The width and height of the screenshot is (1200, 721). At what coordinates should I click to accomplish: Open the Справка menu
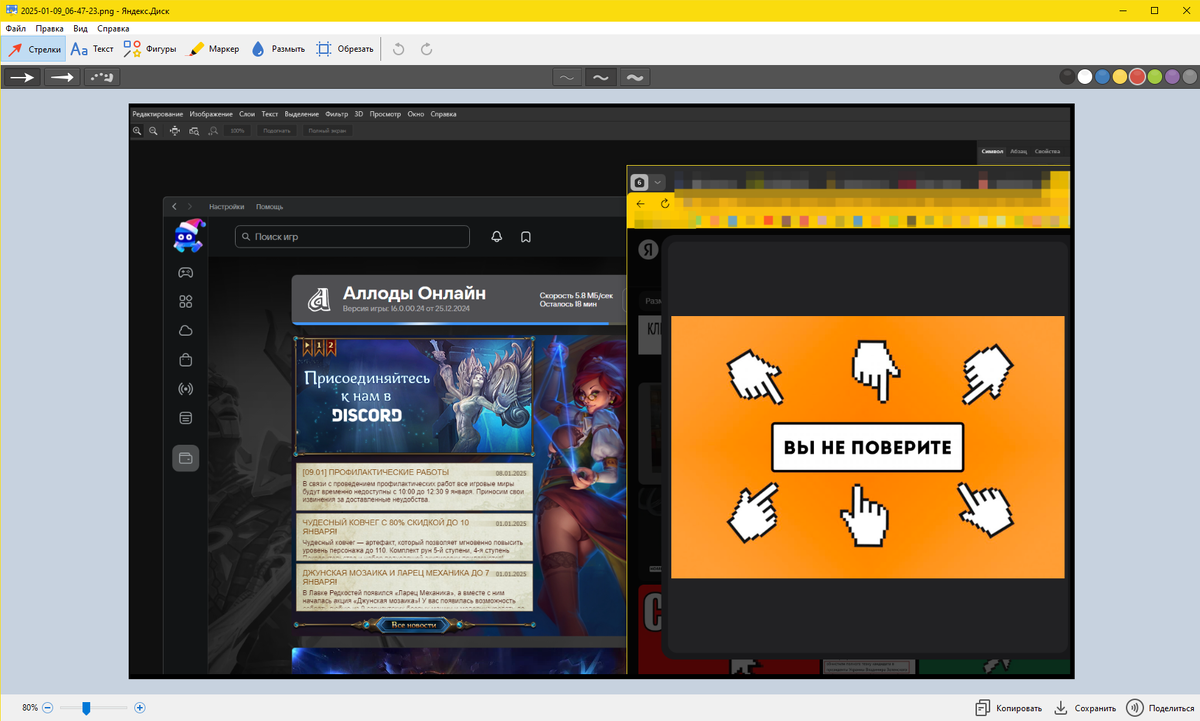pos(113,29)
